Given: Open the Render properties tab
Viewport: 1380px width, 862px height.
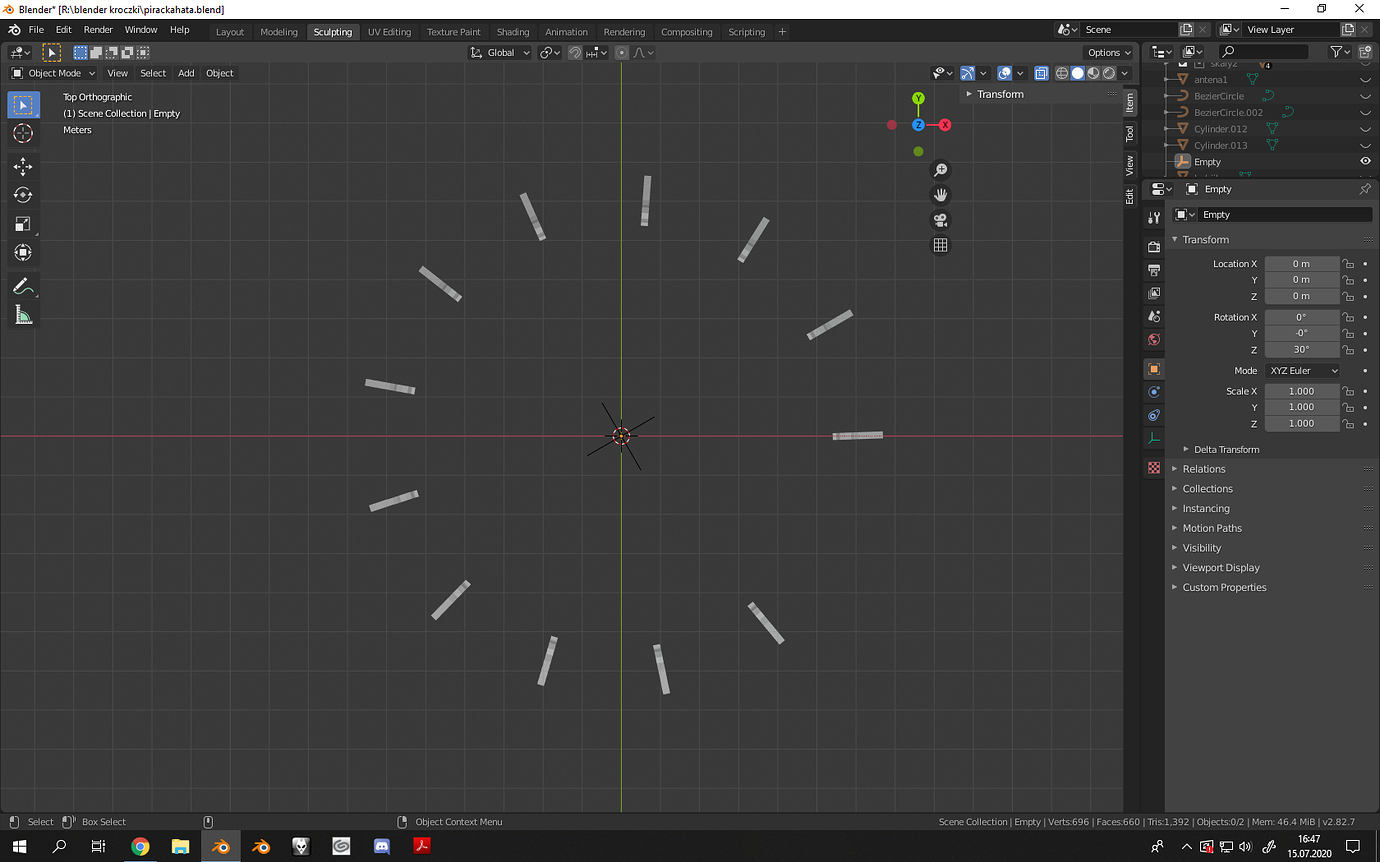Looking at the screenshot, I should 1154,246.
